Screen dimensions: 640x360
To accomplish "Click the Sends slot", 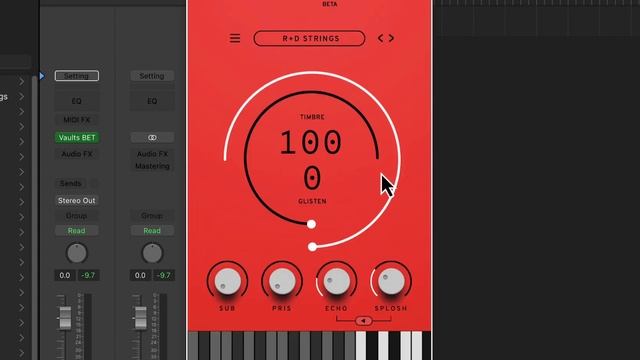I will (71, 183).
